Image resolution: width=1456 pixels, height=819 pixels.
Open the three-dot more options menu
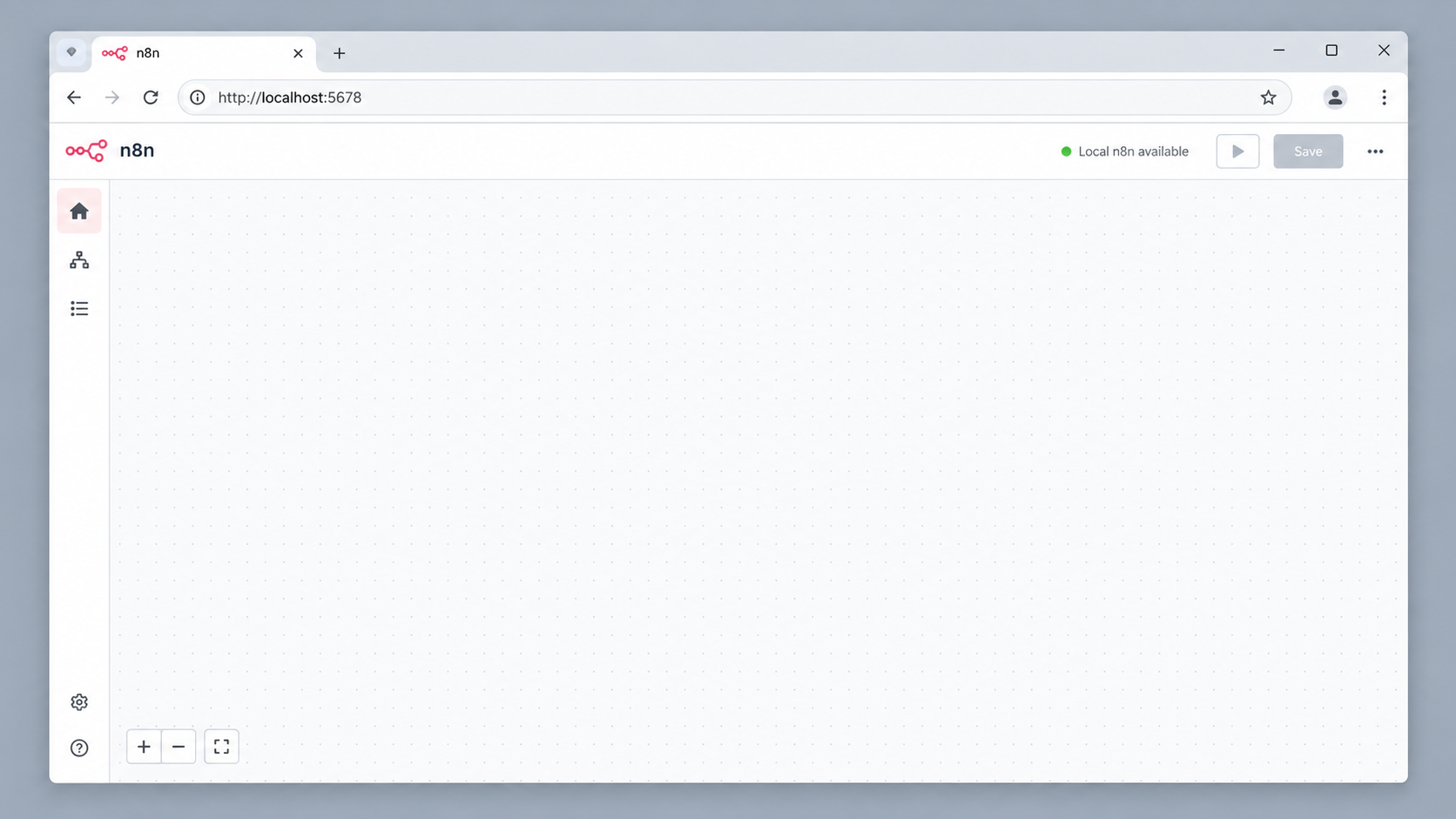click(x=1375, y=151)
